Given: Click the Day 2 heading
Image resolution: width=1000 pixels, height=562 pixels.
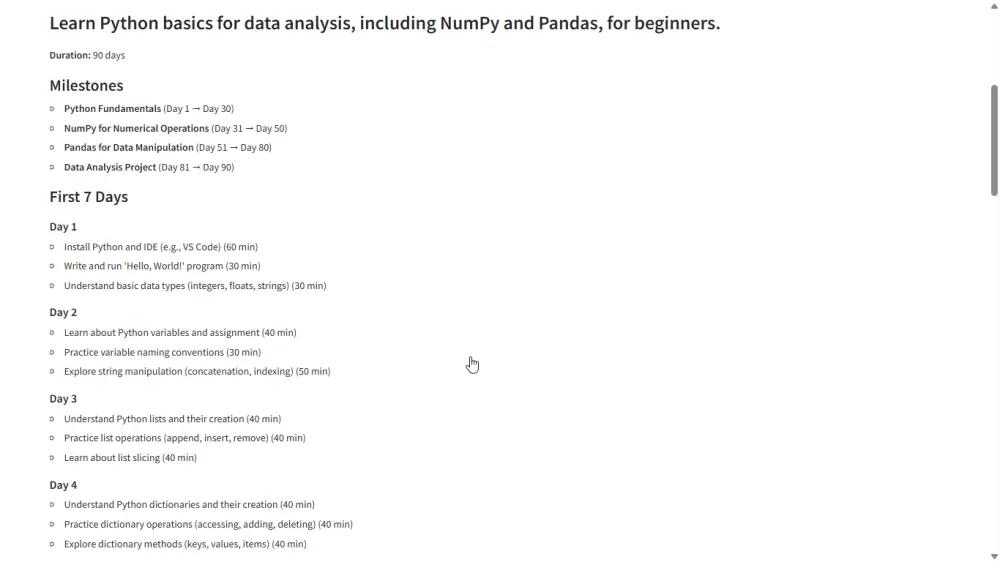Looking at the screenshot, I should [63, 312].
